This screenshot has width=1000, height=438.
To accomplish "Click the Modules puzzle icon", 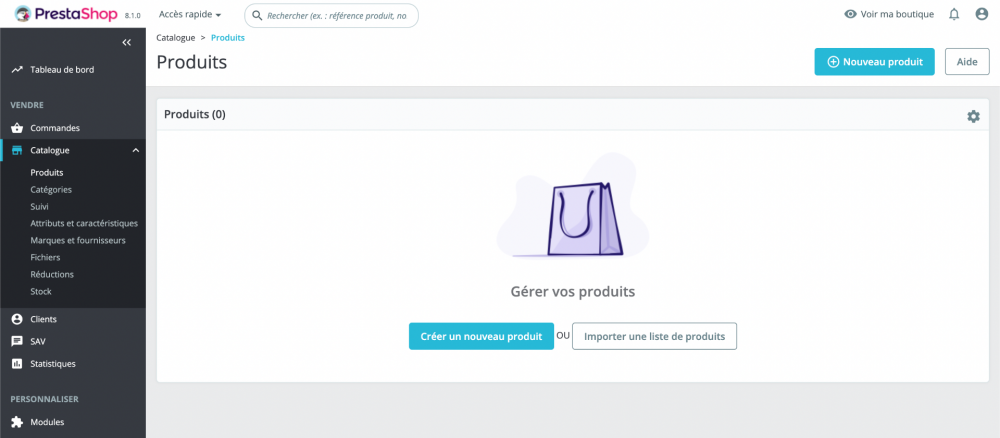I will click(17, 422).
